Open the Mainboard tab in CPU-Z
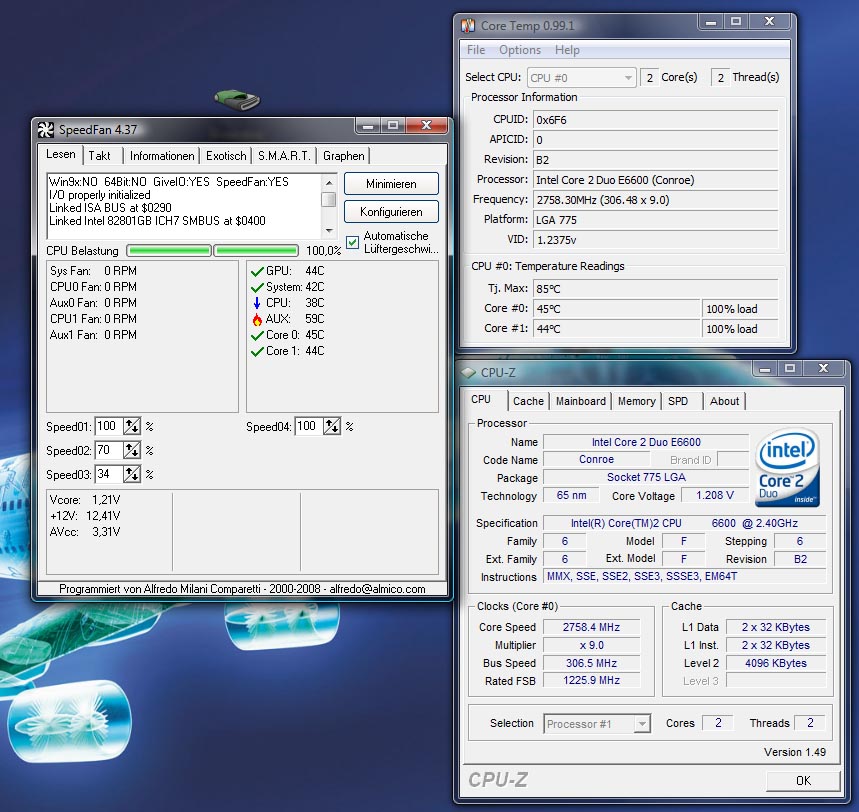The image size is (859, 812). (x=581, y=401)
